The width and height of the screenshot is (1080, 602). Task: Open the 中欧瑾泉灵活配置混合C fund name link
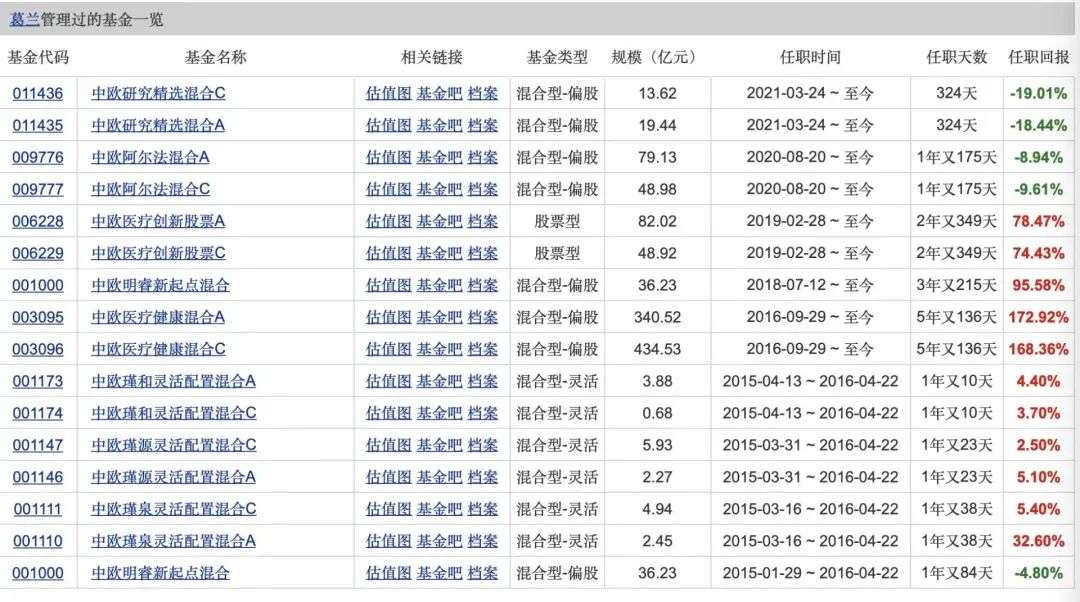[x=174, y=510]
